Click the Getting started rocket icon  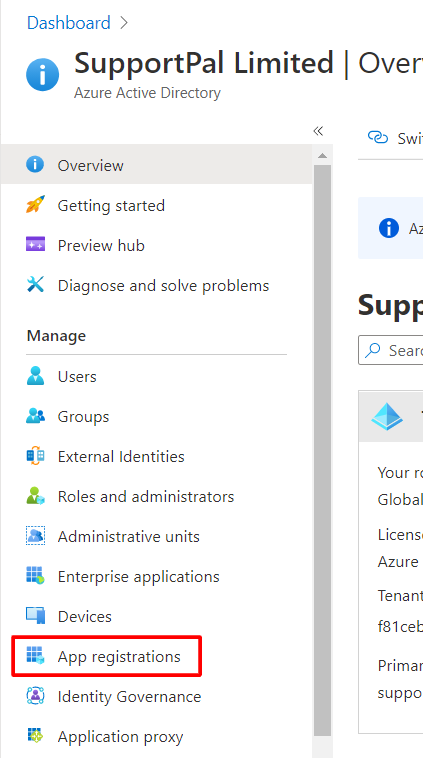click(35, 205)
